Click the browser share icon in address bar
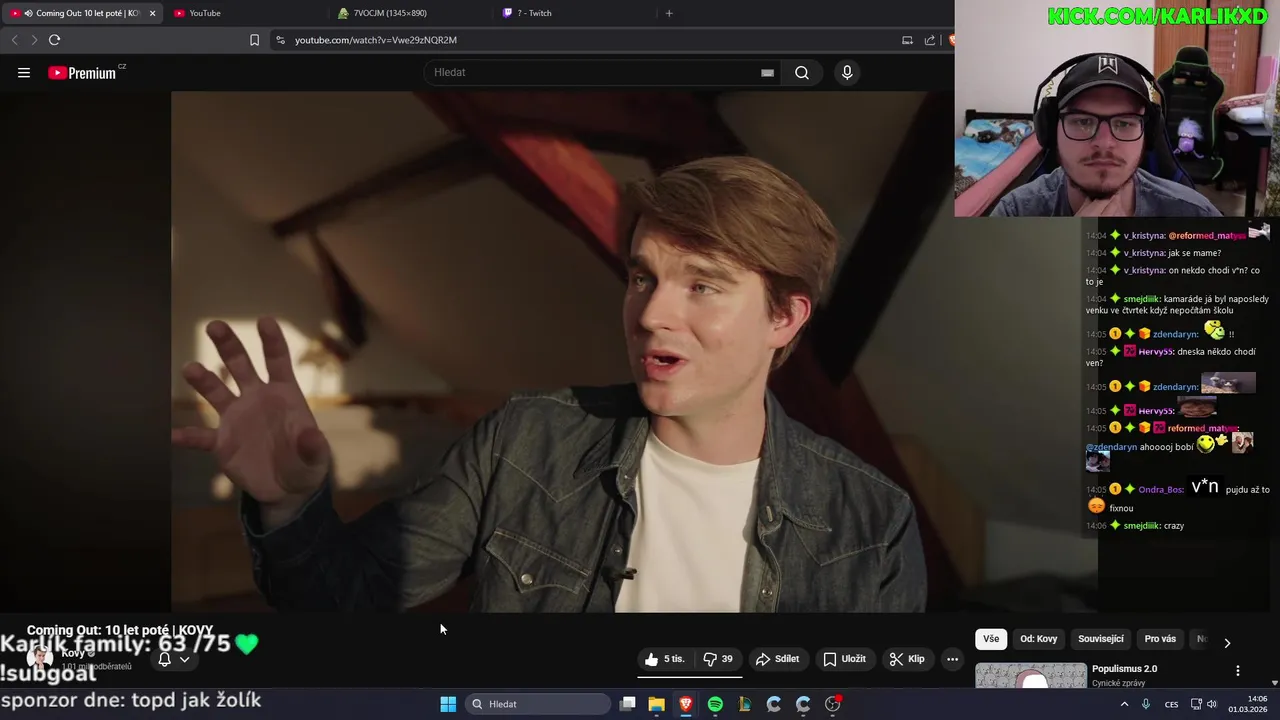Viewport: 1280px width, 720px height. click(930, 40)
